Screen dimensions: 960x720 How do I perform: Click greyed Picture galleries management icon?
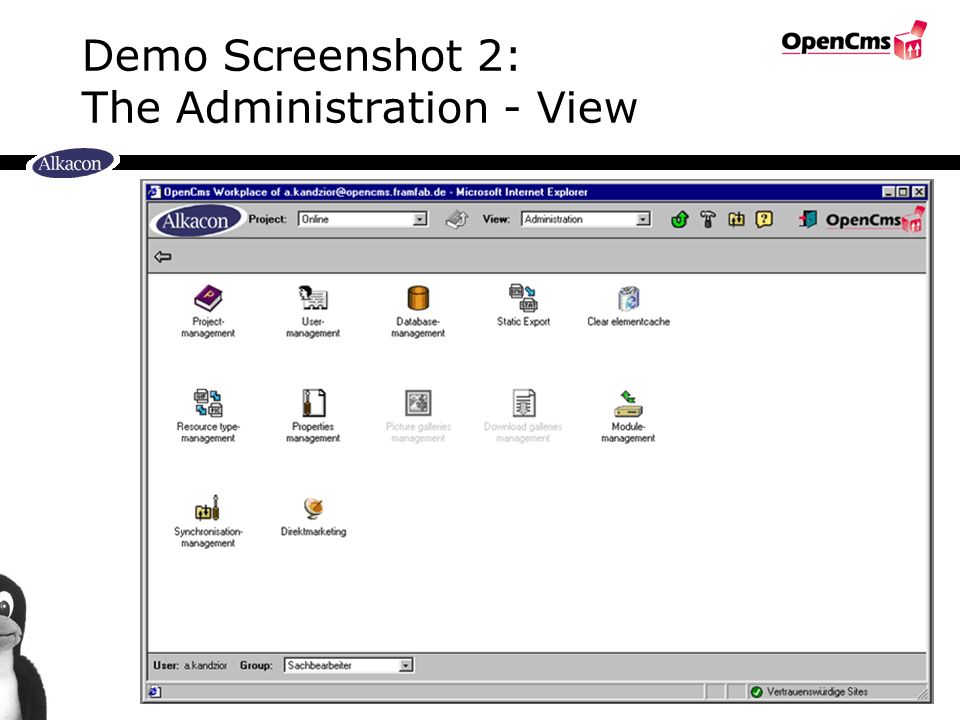click(418, 403)
